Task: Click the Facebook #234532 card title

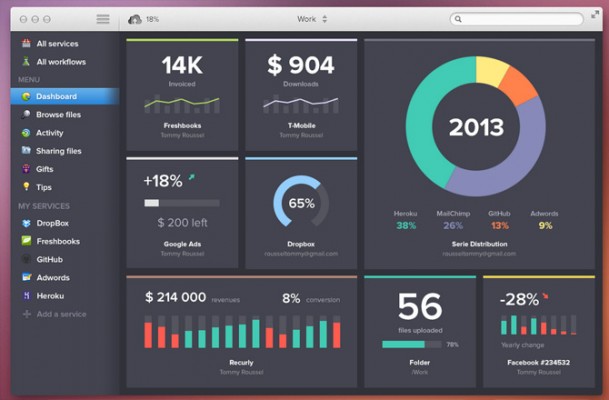Action: coord(538,362)
